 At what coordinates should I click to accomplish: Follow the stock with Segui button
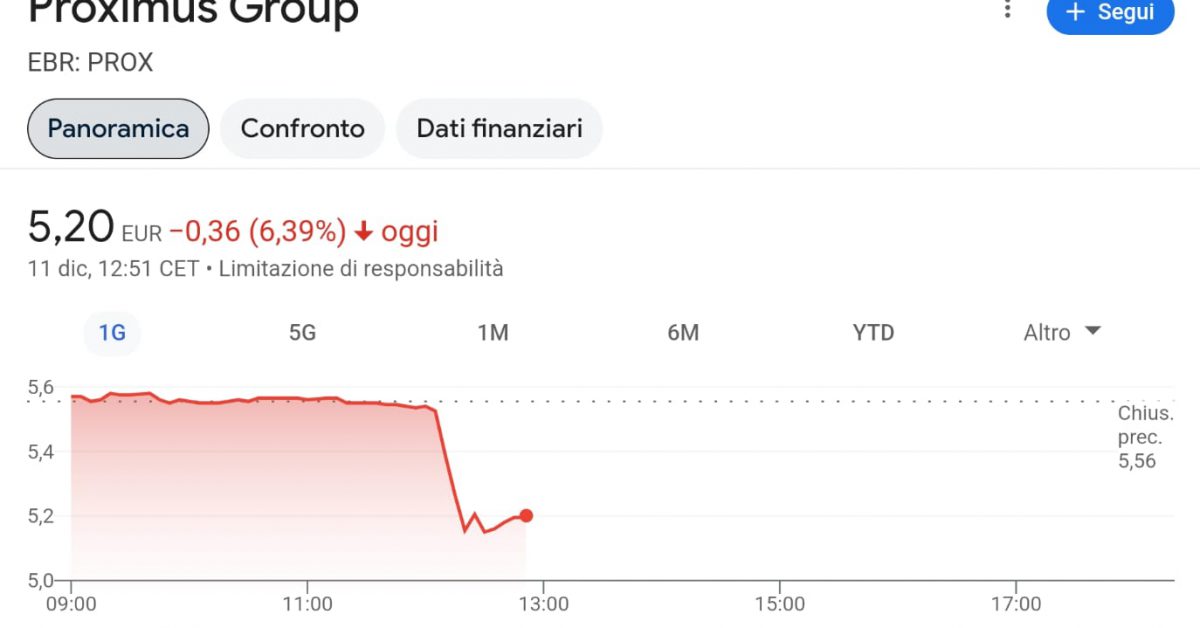1110,12
